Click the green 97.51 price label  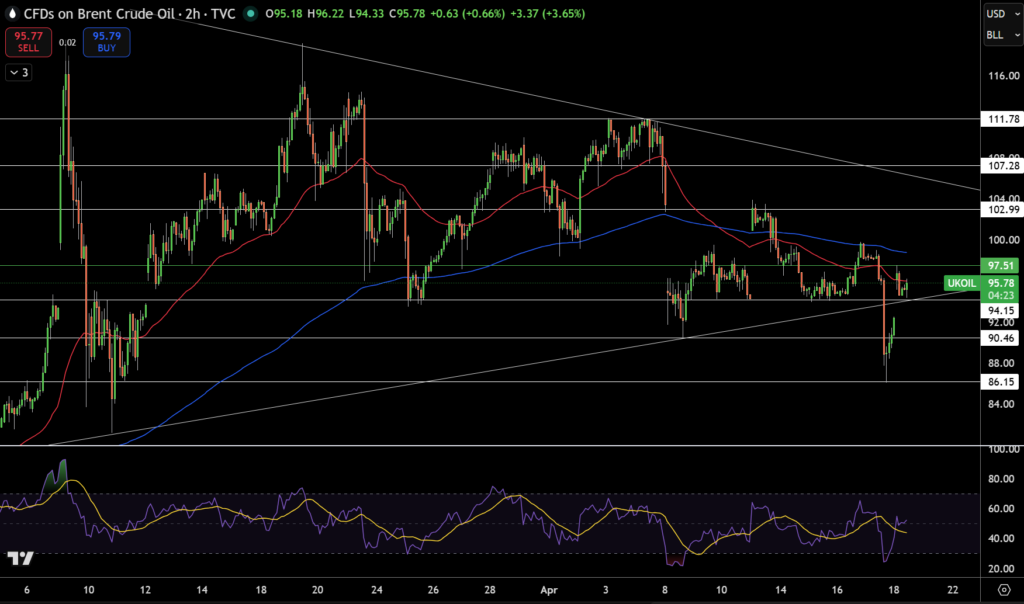(x=1002, y=265)
